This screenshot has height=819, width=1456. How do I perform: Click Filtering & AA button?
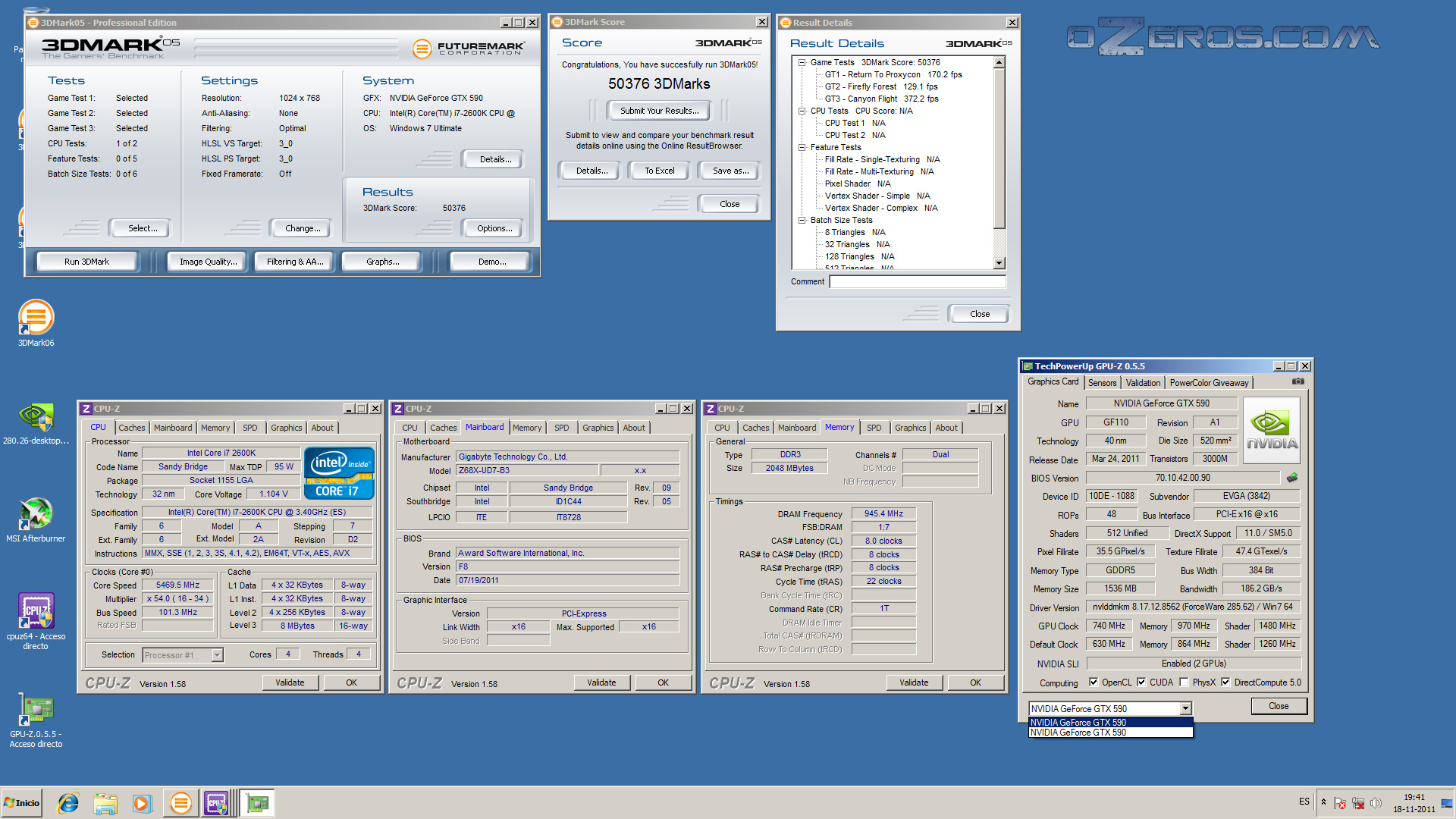coord(295,262)
